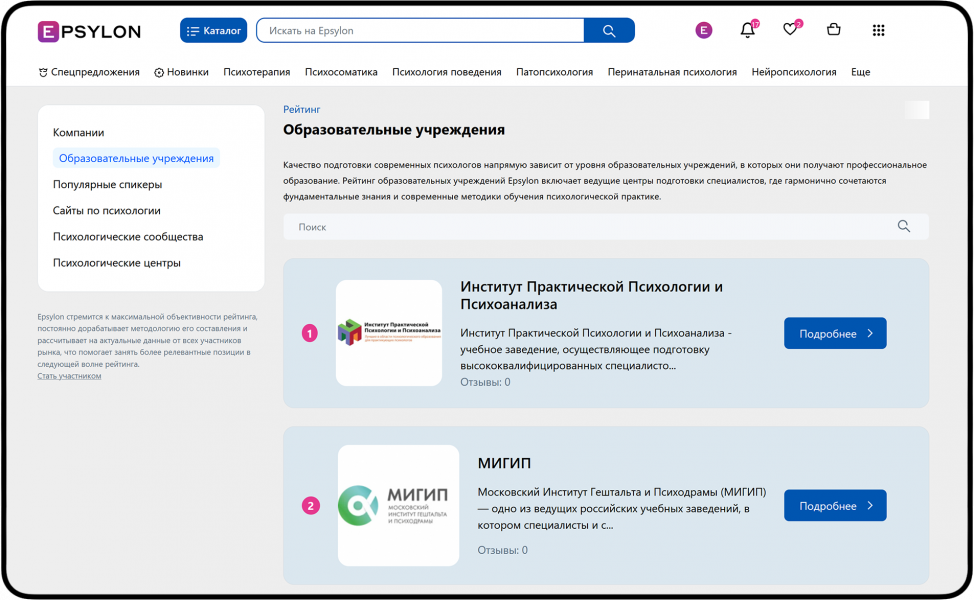Open Психотерапия category
Viewport: 974px width, 600px height.
coord(257,72)
